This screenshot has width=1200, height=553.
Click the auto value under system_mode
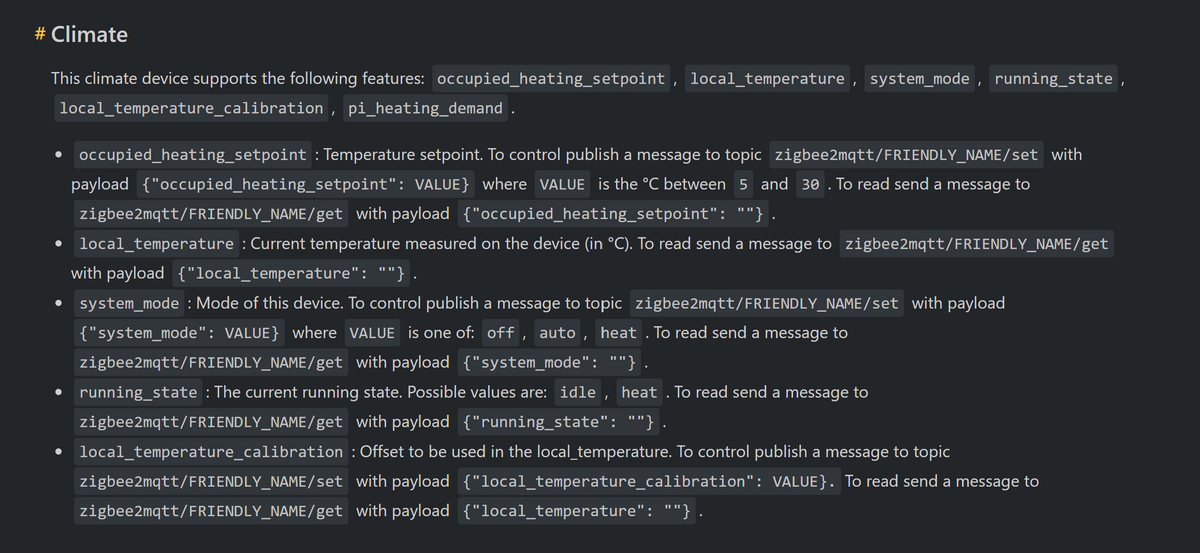click(557, 333)
